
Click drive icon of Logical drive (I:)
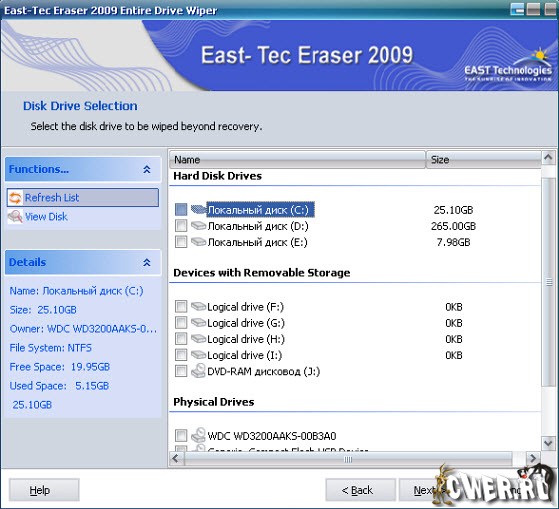[x=199, y=355]
